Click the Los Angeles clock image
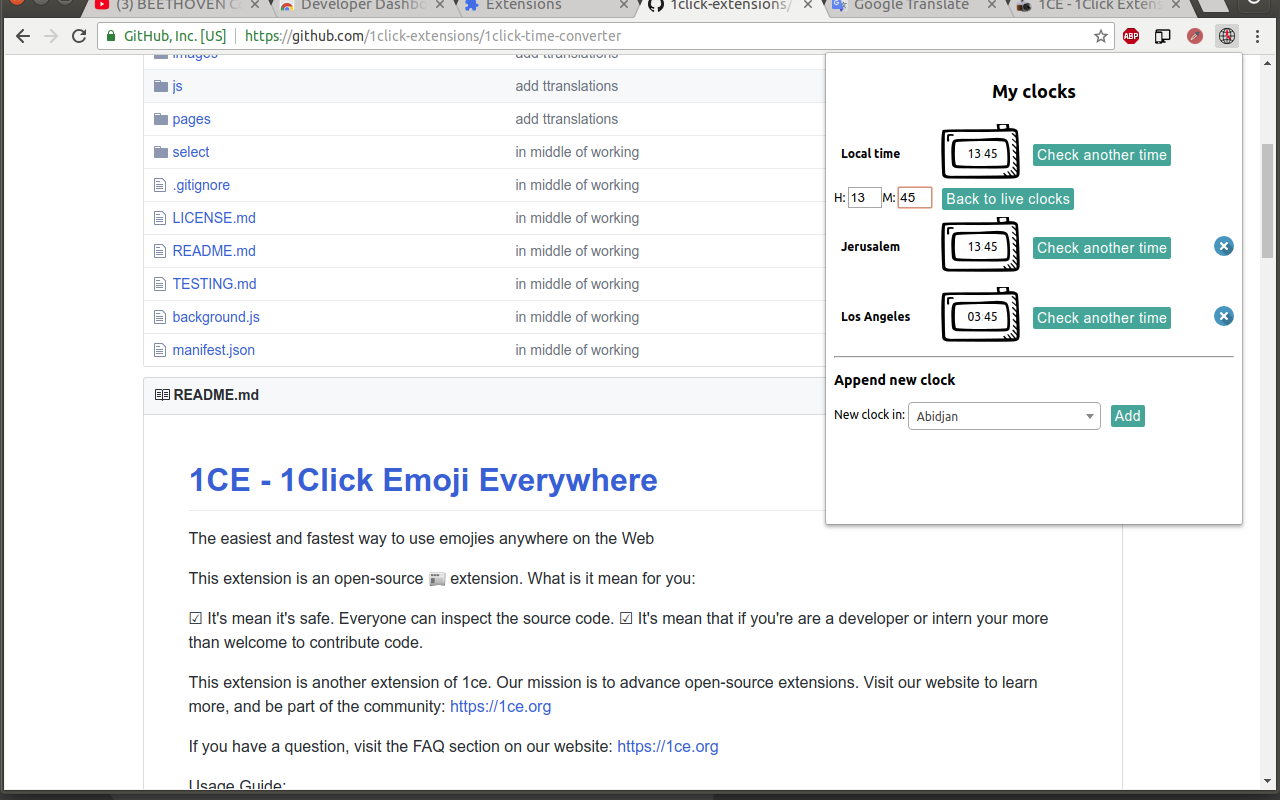Viewport: 1280px width, 800px height. [980, 316]
